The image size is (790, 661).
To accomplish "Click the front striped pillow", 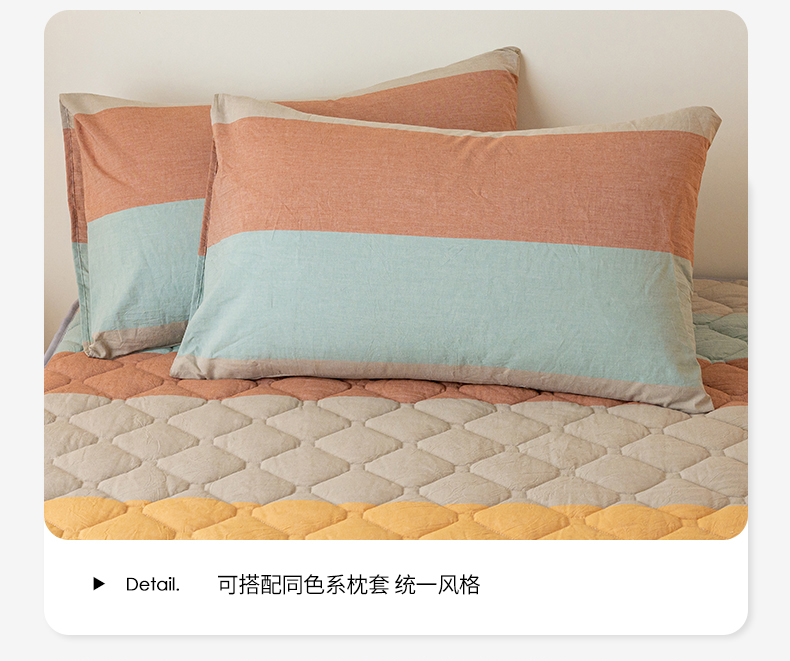I will [x=446, y=252].
